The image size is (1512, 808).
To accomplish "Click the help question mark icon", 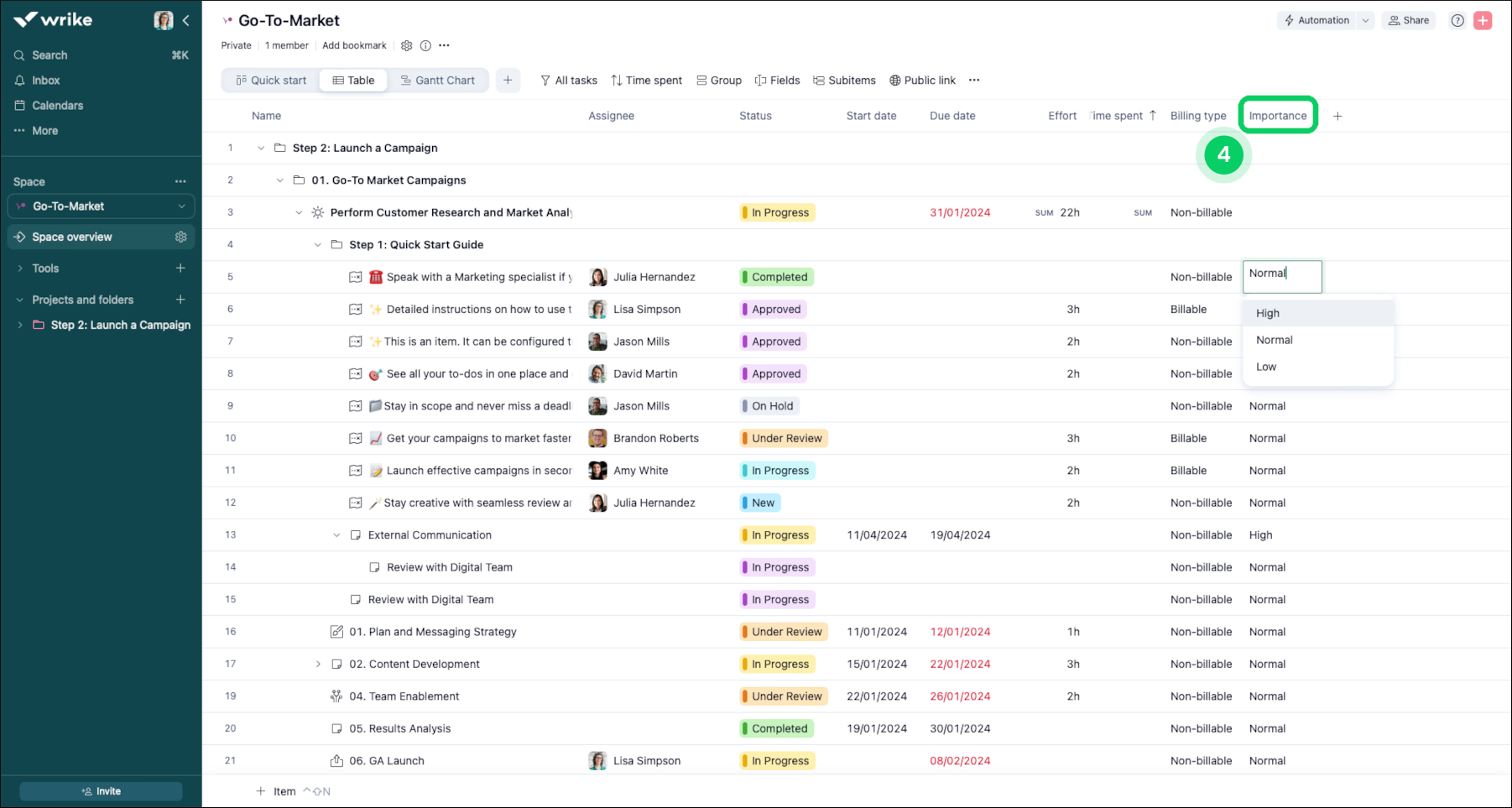I will (1457, 21).
